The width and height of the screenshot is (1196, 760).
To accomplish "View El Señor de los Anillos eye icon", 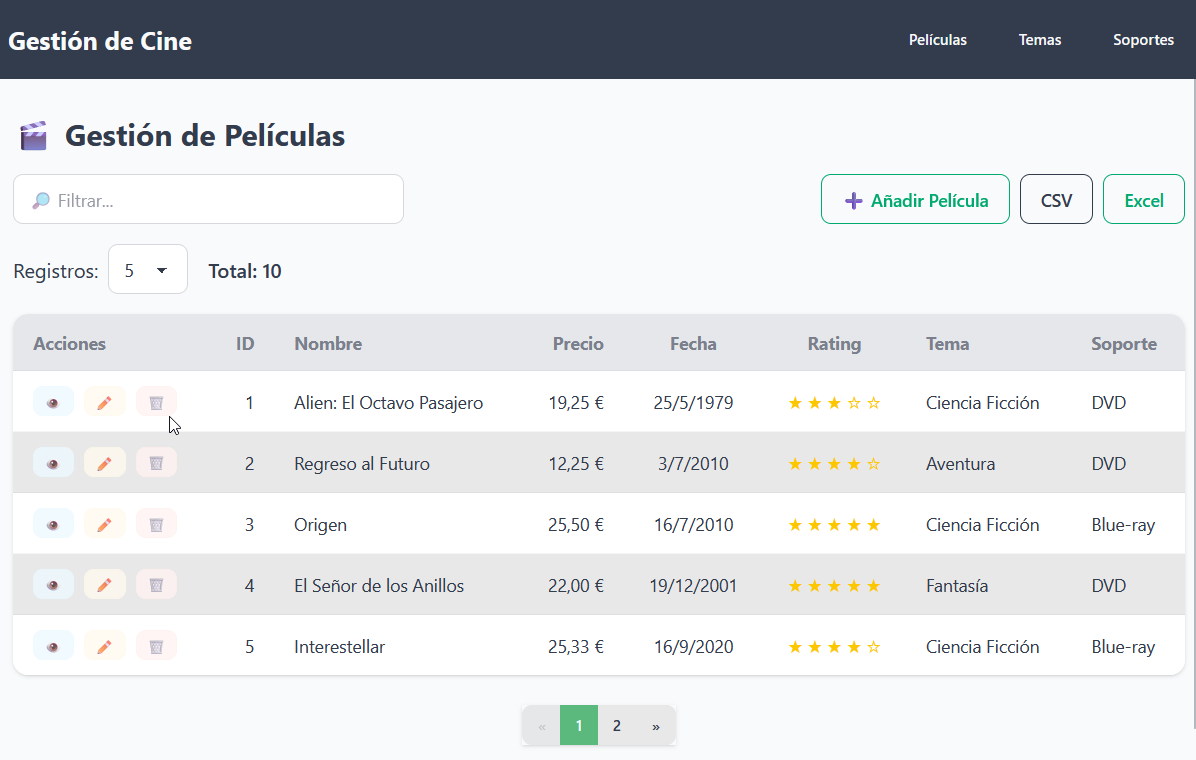I will 53,585.
